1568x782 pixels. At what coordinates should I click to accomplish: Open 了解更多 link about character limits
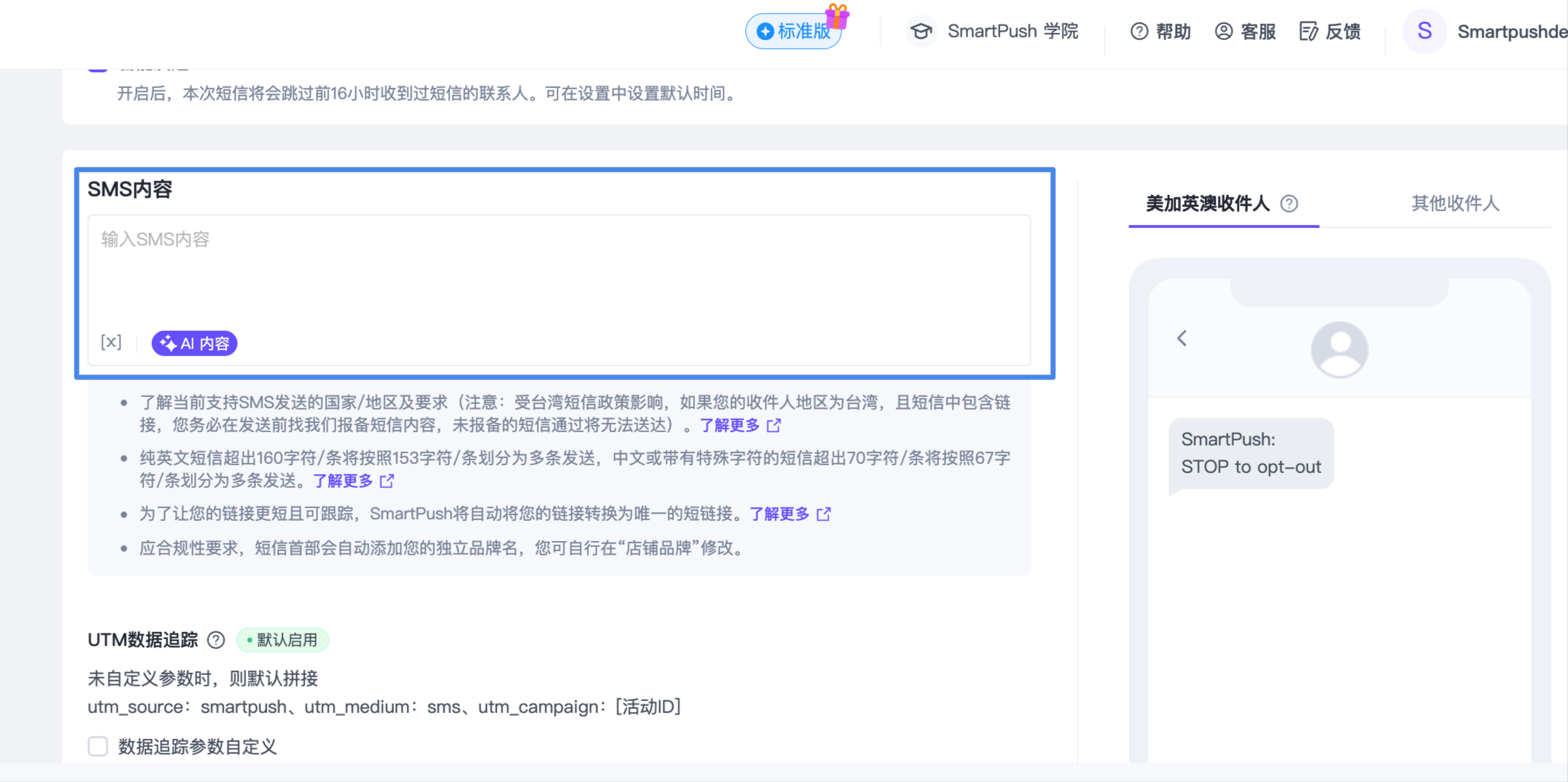343,481
